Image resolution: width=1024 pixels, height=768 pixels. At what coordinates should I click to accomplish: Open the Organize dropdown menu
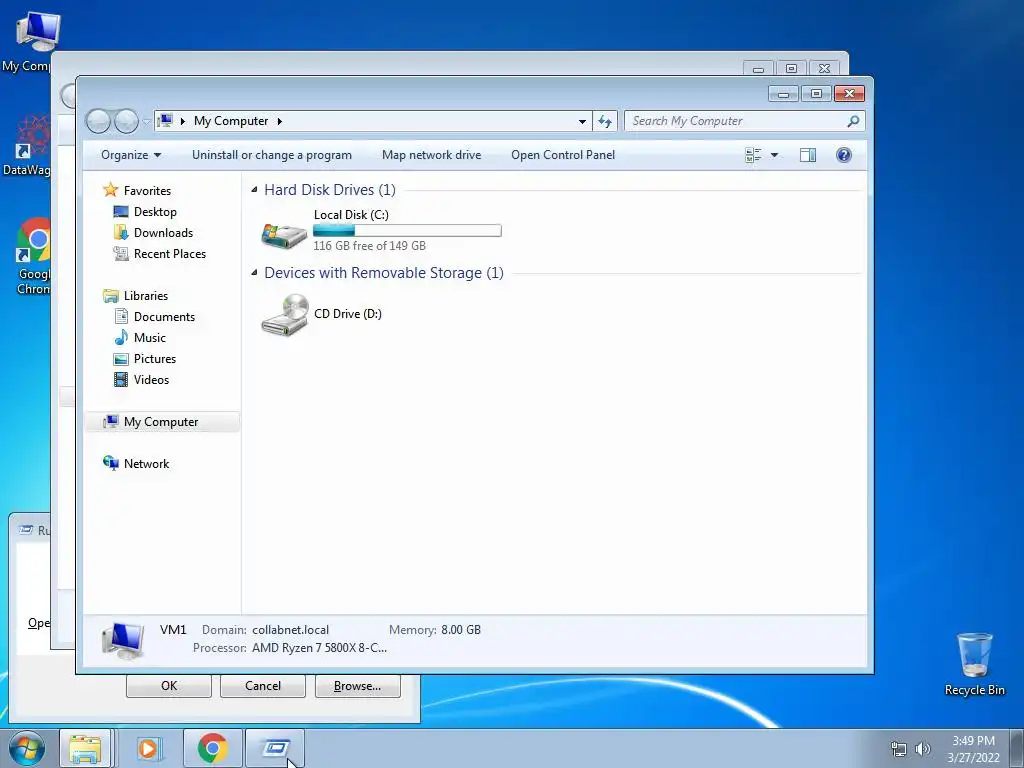coord(131,155)
